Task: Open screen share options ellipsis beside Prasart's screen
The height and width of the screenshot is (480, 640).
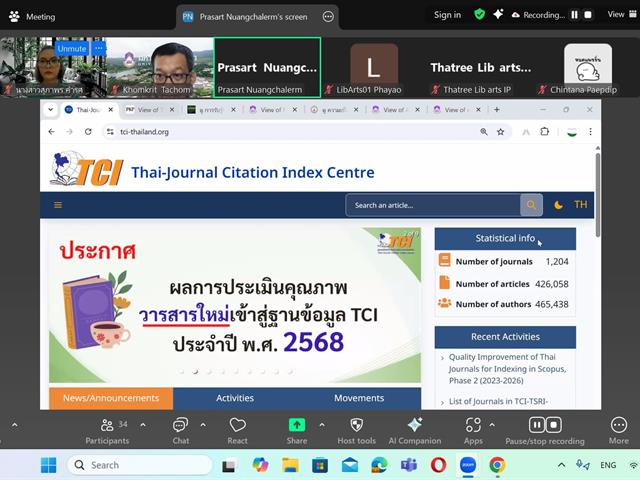Action: pyautogui.click(x=328, y=17)
